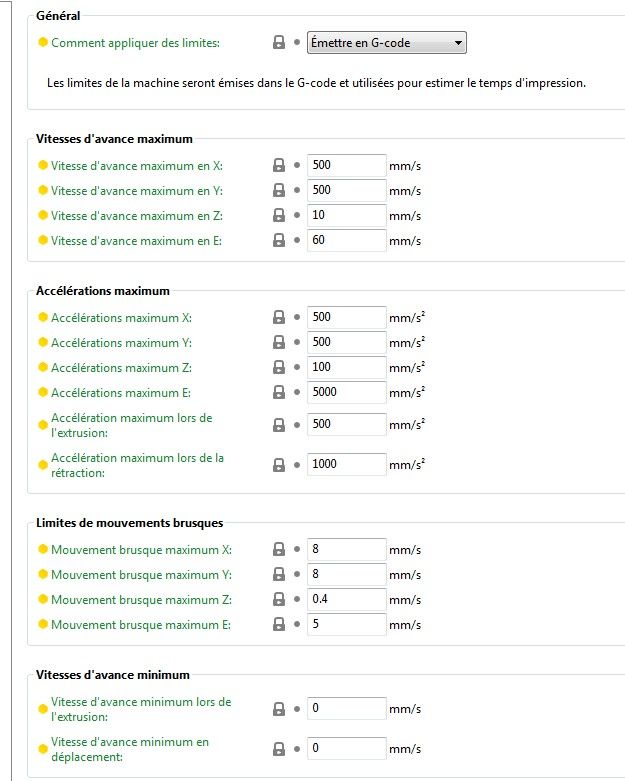
Task: Toggle lock beside Vitesse d'avance maximum en X
Action: 280,165
